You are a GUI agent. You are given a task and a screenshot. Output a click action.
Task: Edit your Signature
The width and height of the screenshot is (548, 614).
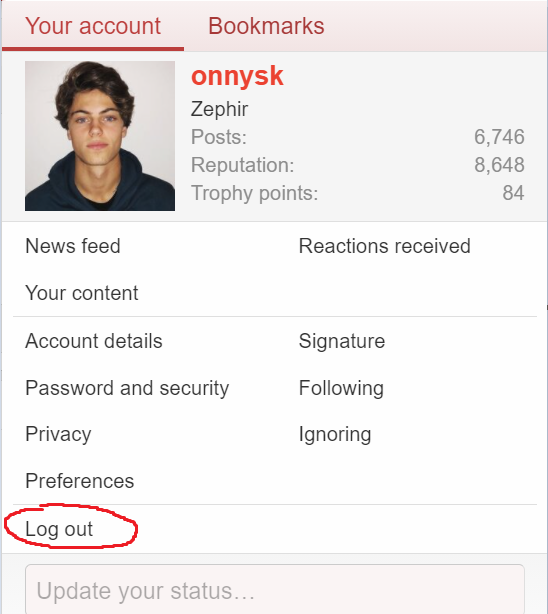pos(342,341)
